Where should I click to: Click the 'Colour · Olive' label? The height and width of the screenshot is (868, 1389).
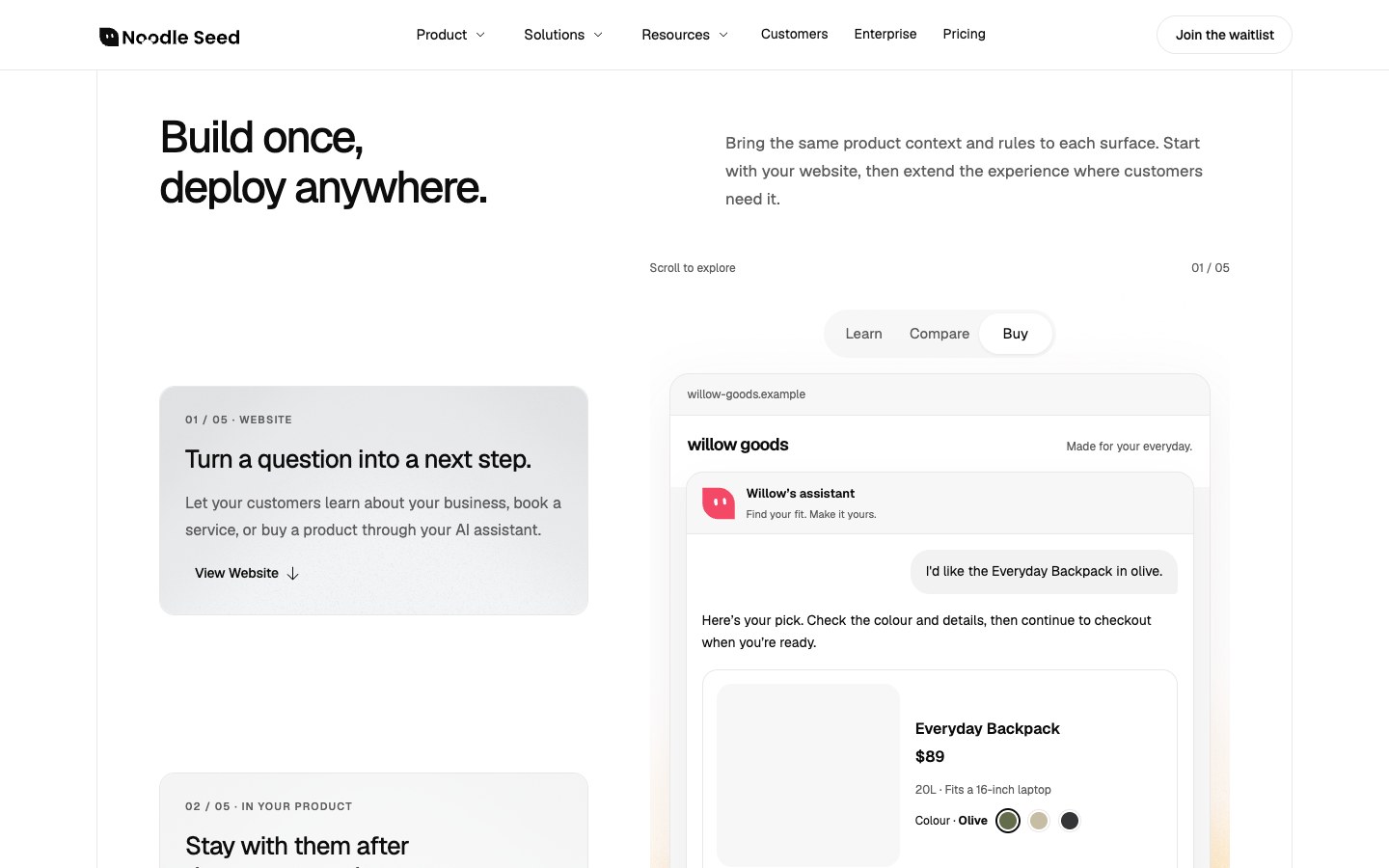point(951,821)
